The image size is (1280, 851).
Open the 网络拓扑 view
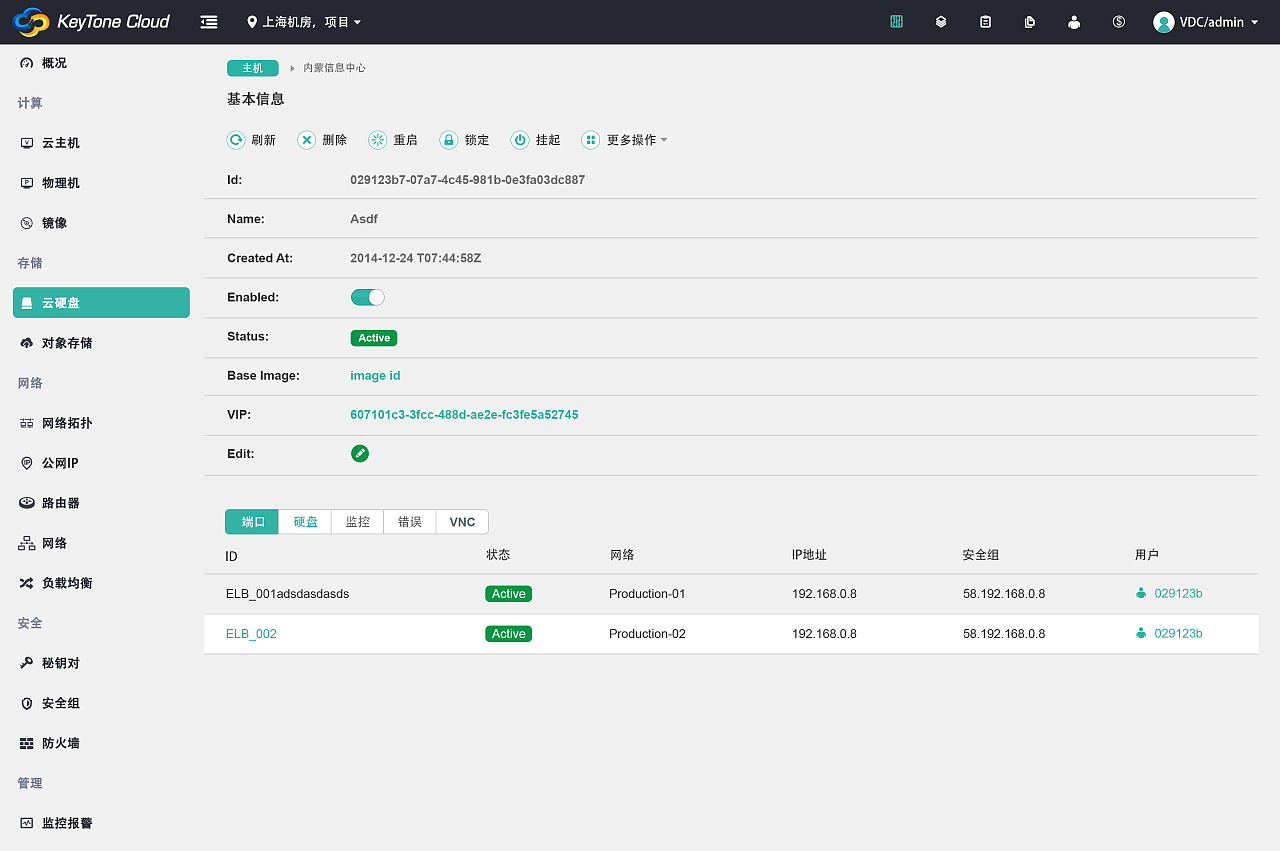pyautogui.click(x=66, y=422)
